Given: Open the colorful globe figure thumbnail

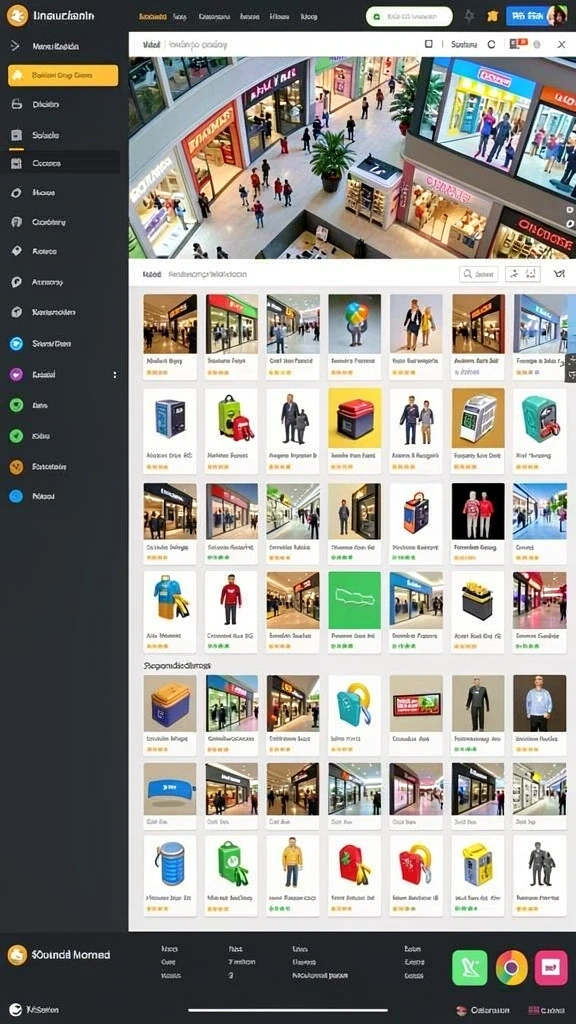Looking at the screenshot, I should (355, 324).
